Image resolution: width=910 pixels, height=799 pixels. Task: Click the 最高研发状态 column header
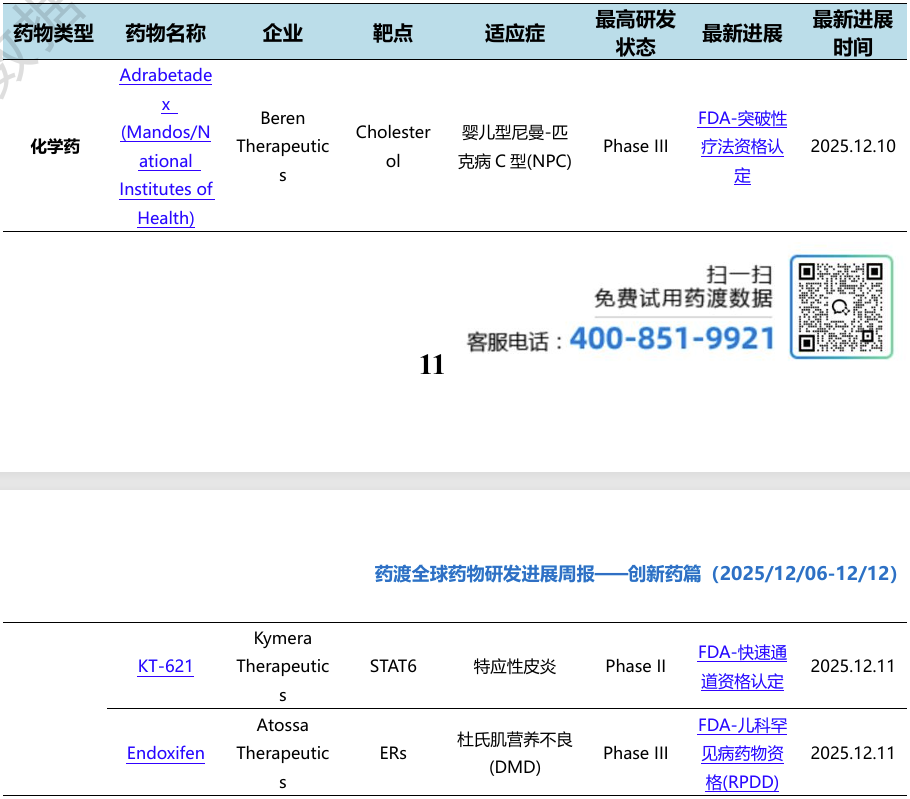tap(635, 33)
